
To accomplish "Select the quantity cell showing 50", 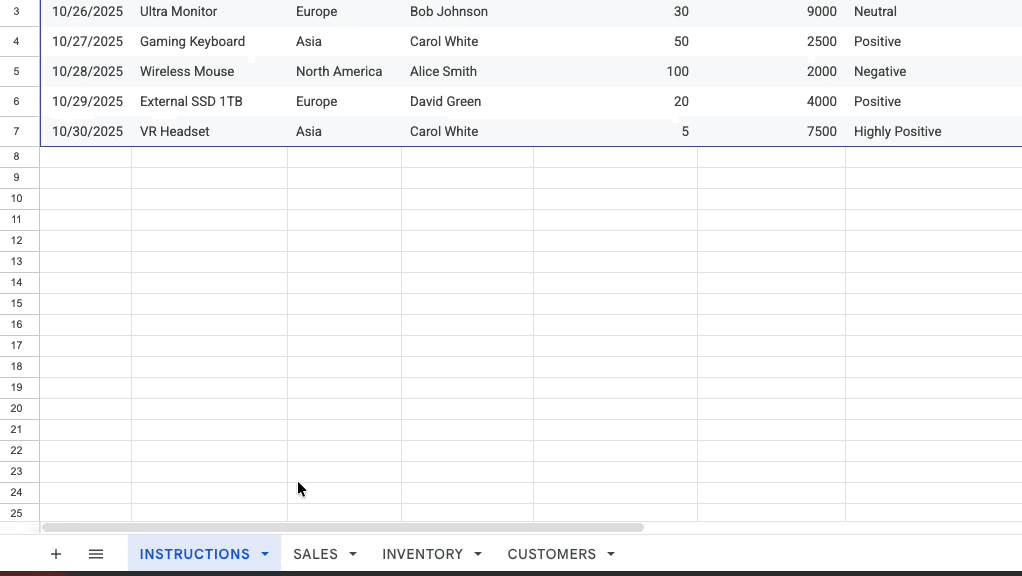I will (615, 42).
